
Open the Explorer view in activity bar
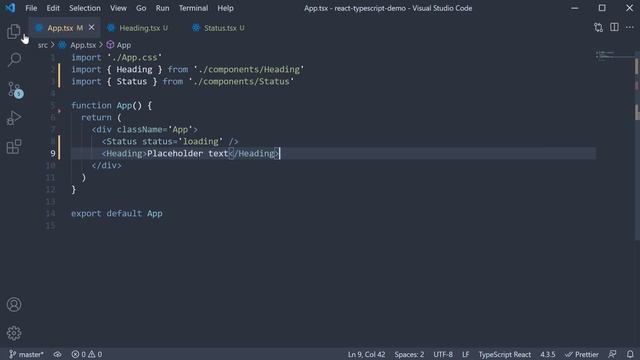[13, 31]
